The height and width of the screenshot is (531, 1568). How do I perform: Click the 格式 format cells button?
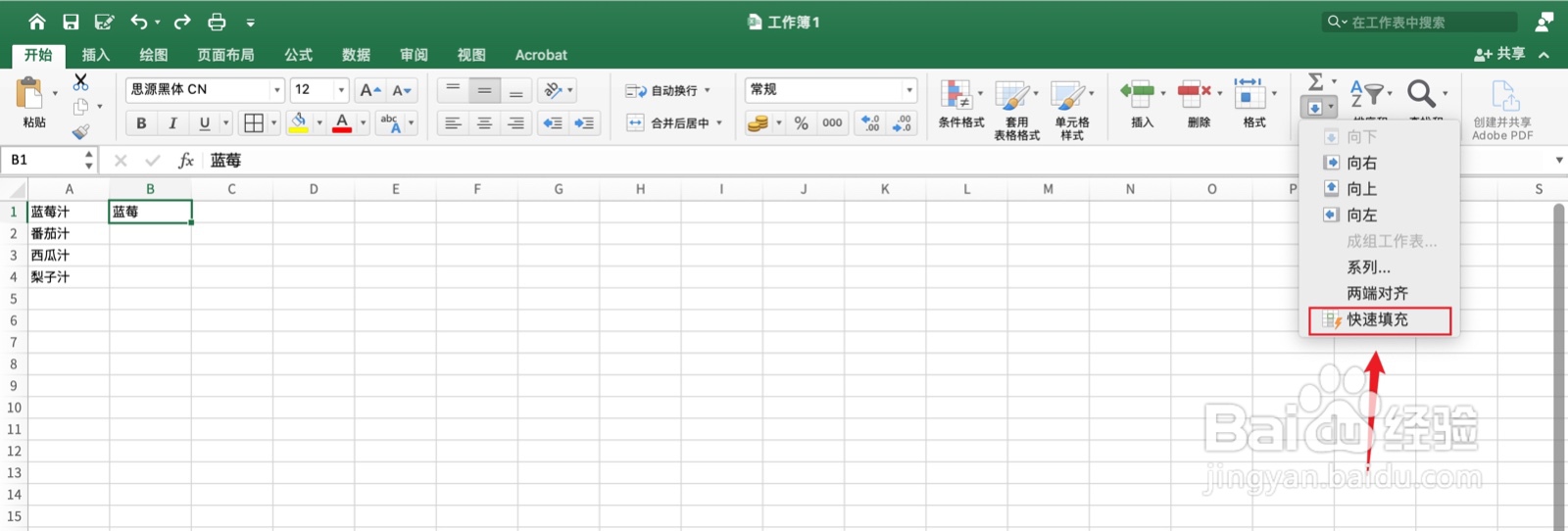(1253, 104)
